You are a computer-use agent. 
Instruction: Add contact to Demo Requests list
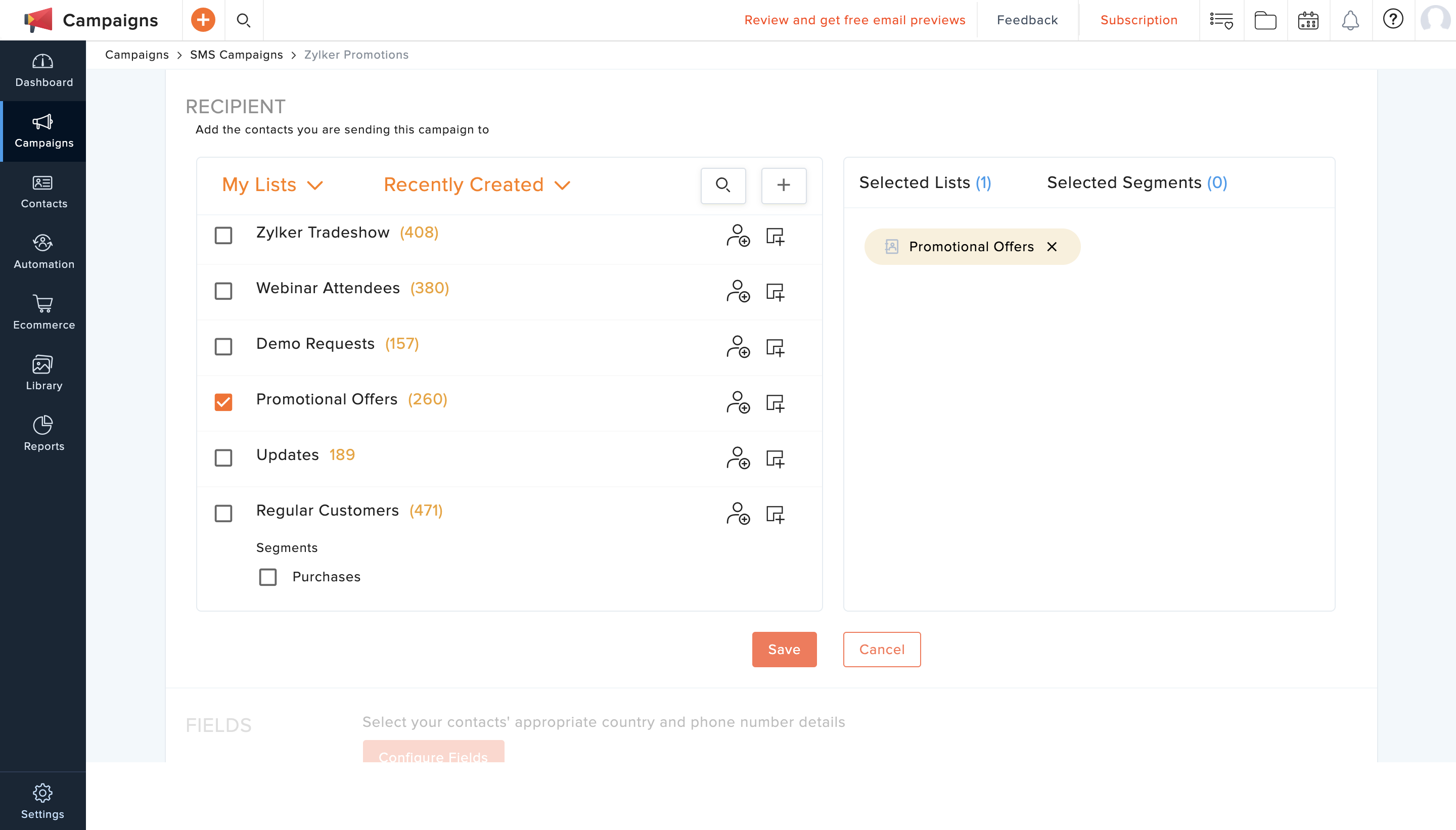(x=738, y=347)
